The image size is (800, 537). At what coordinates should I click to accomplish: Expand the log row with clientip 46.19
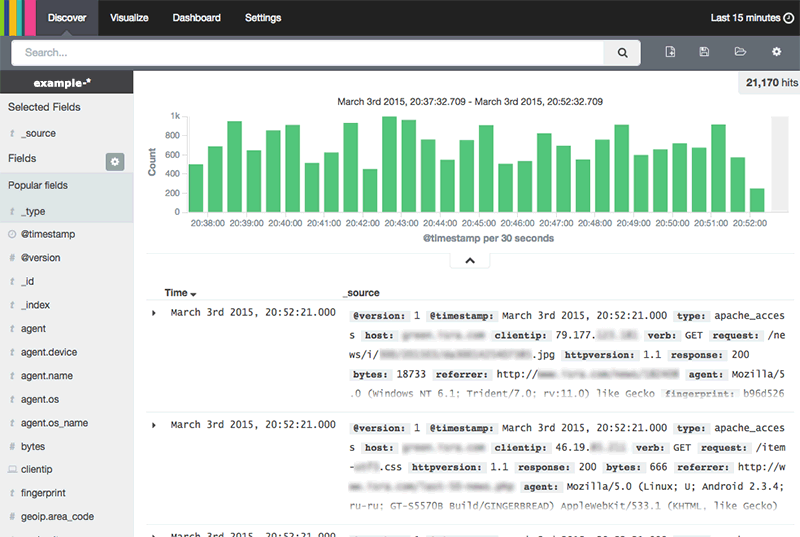[154, 425]
